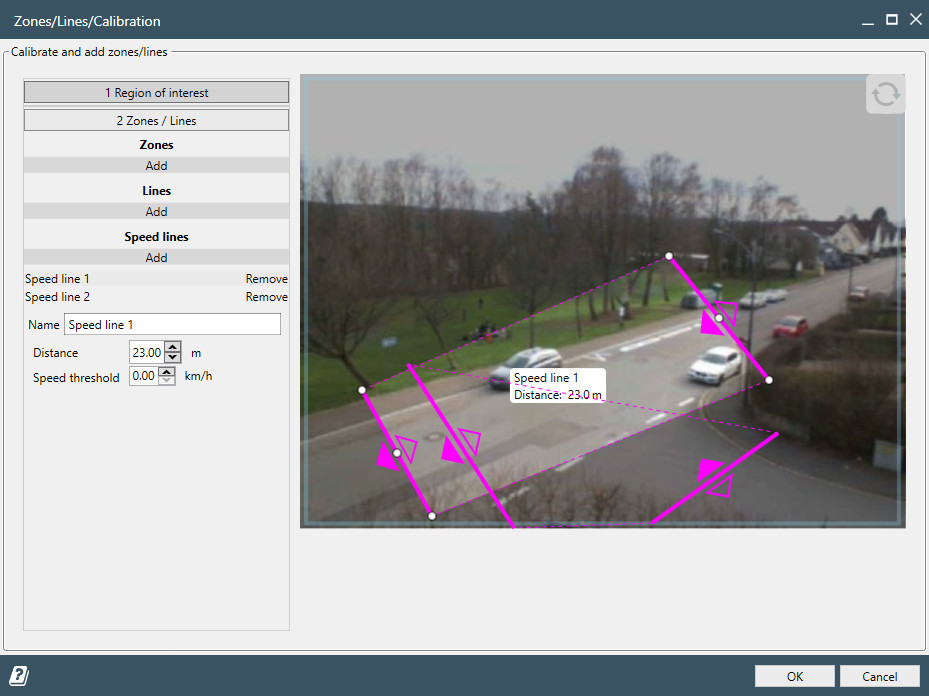929x696 pixels.
Task: Decrease the Distance value with the down arrow
Action: 172,358
